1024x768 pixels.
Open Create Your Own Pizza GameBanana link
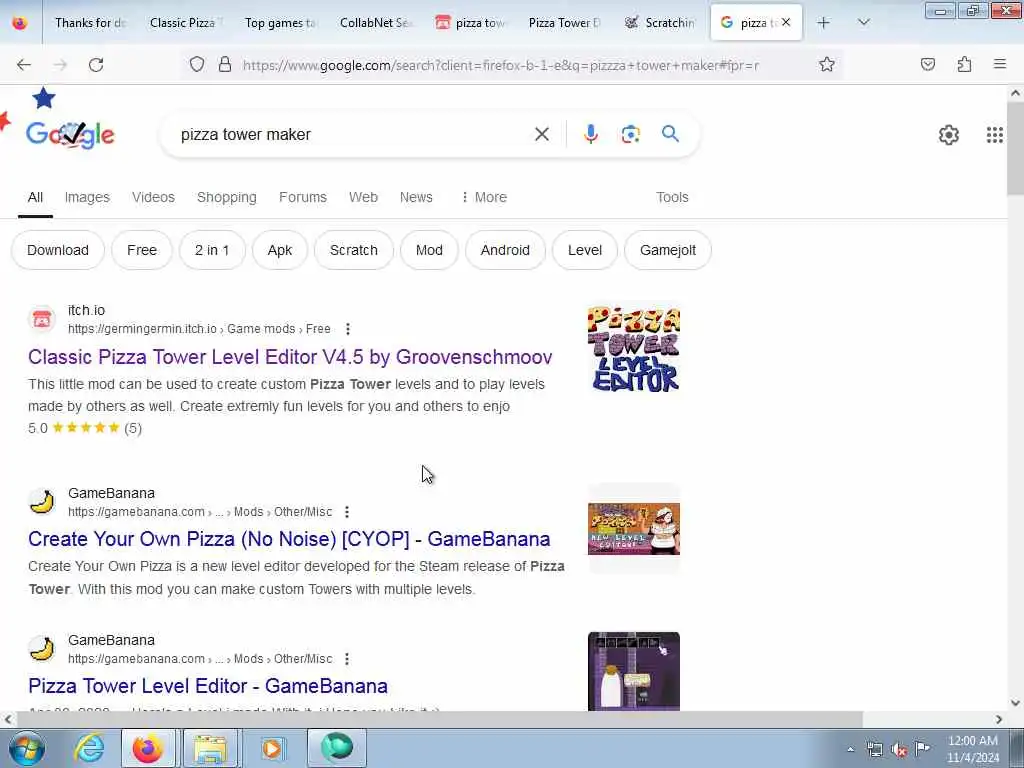[x=289, y=539]
